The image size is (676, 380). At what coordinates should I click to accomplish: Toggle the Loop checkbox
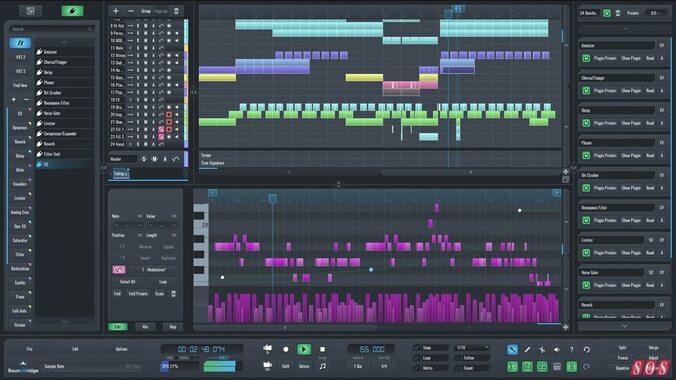coord(416,358)
